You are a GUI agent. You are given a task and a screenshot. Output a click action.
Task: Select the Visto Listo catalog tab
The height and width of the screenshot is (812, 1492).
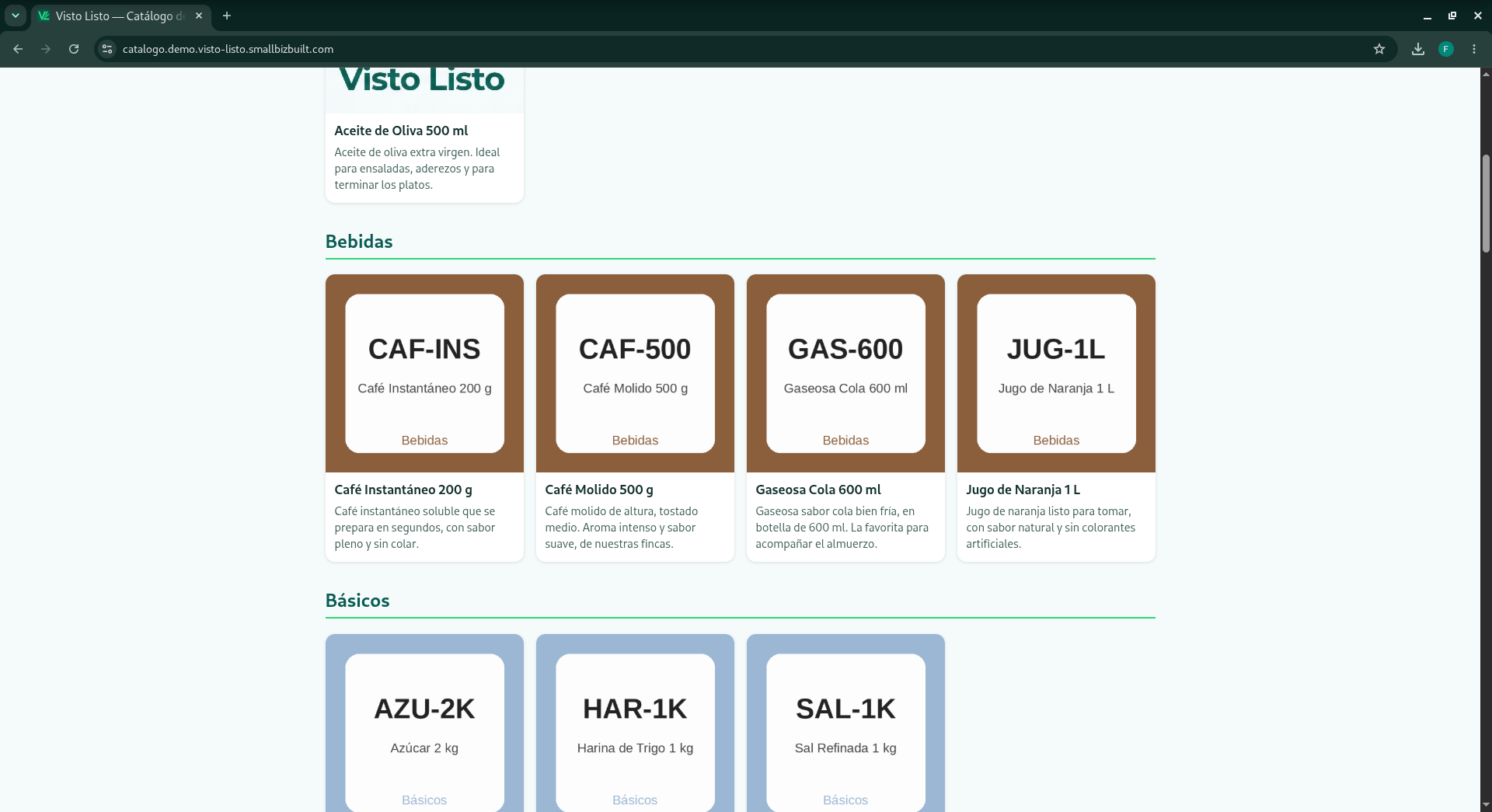coord(122,16)
